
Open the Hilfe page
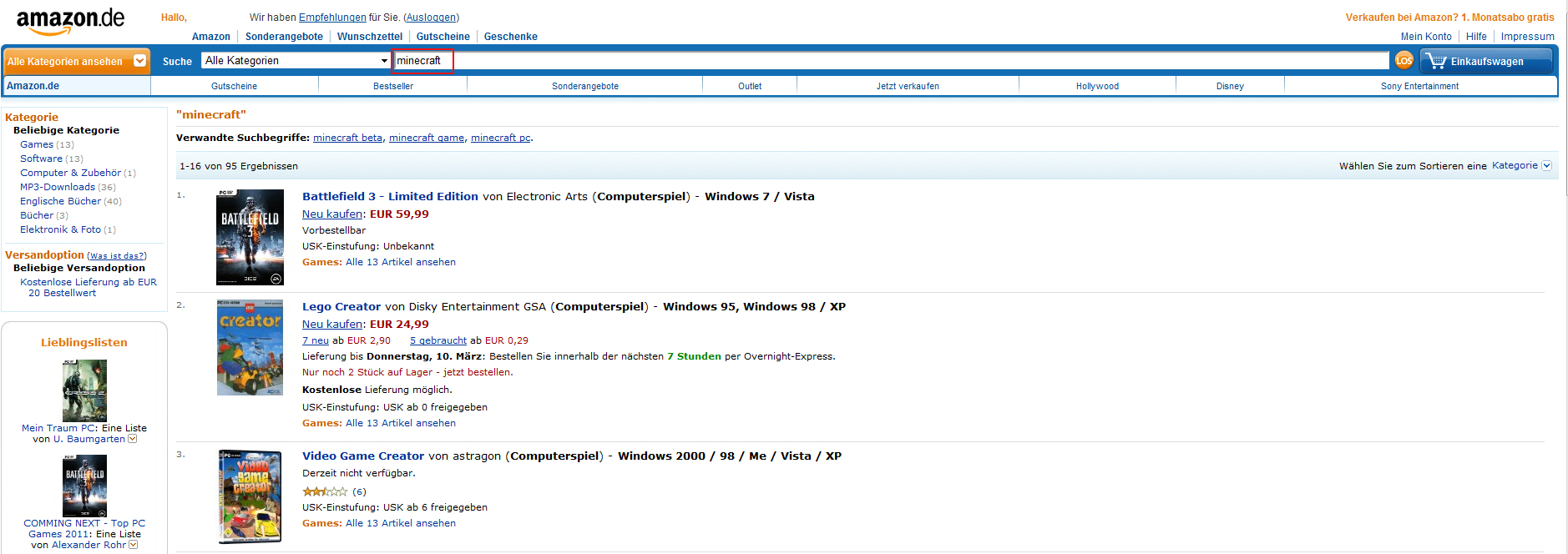click(x=1476, y=37)
